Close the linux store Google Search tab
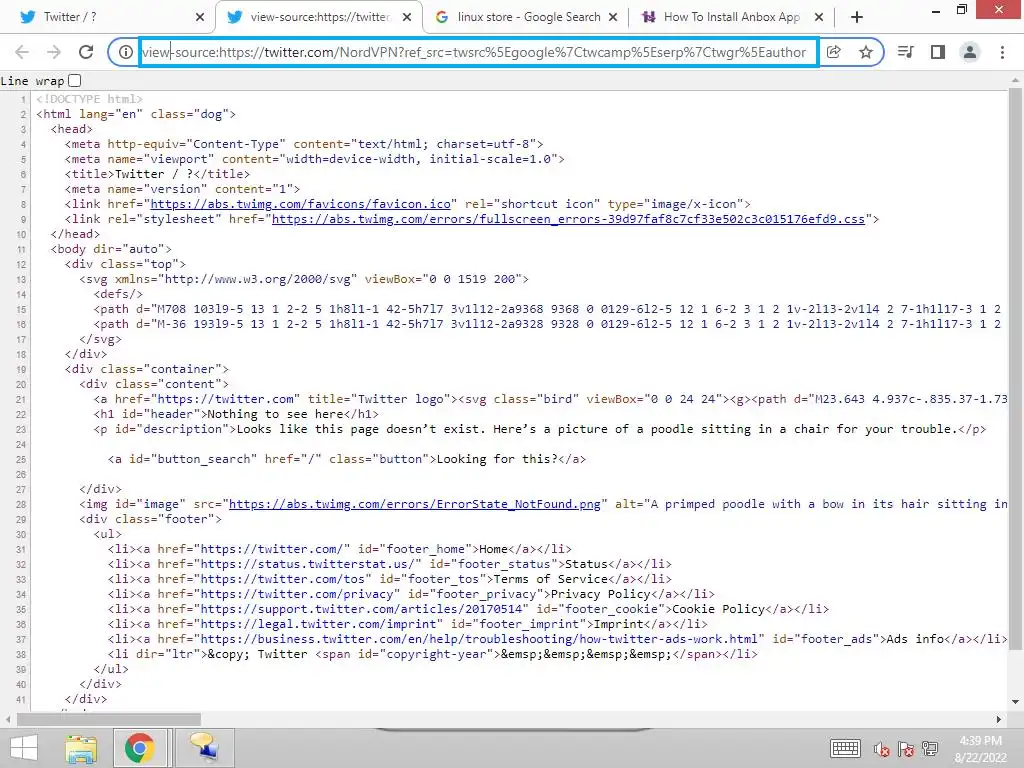The width and height of the screenshot is (1024, 768). click(x=613, y=18)
